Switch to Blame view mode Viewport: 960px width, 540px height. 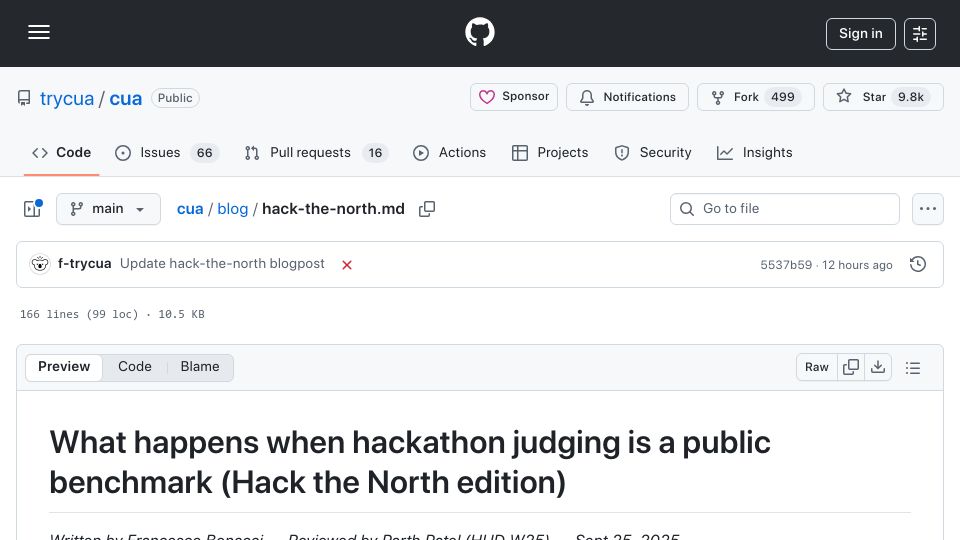[x=200, y=367]
